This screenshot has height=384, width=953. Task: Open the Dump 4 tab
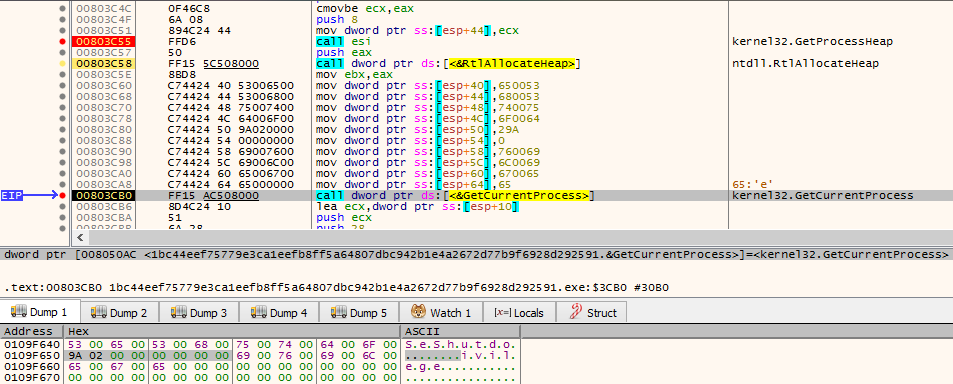pos(279,313)
